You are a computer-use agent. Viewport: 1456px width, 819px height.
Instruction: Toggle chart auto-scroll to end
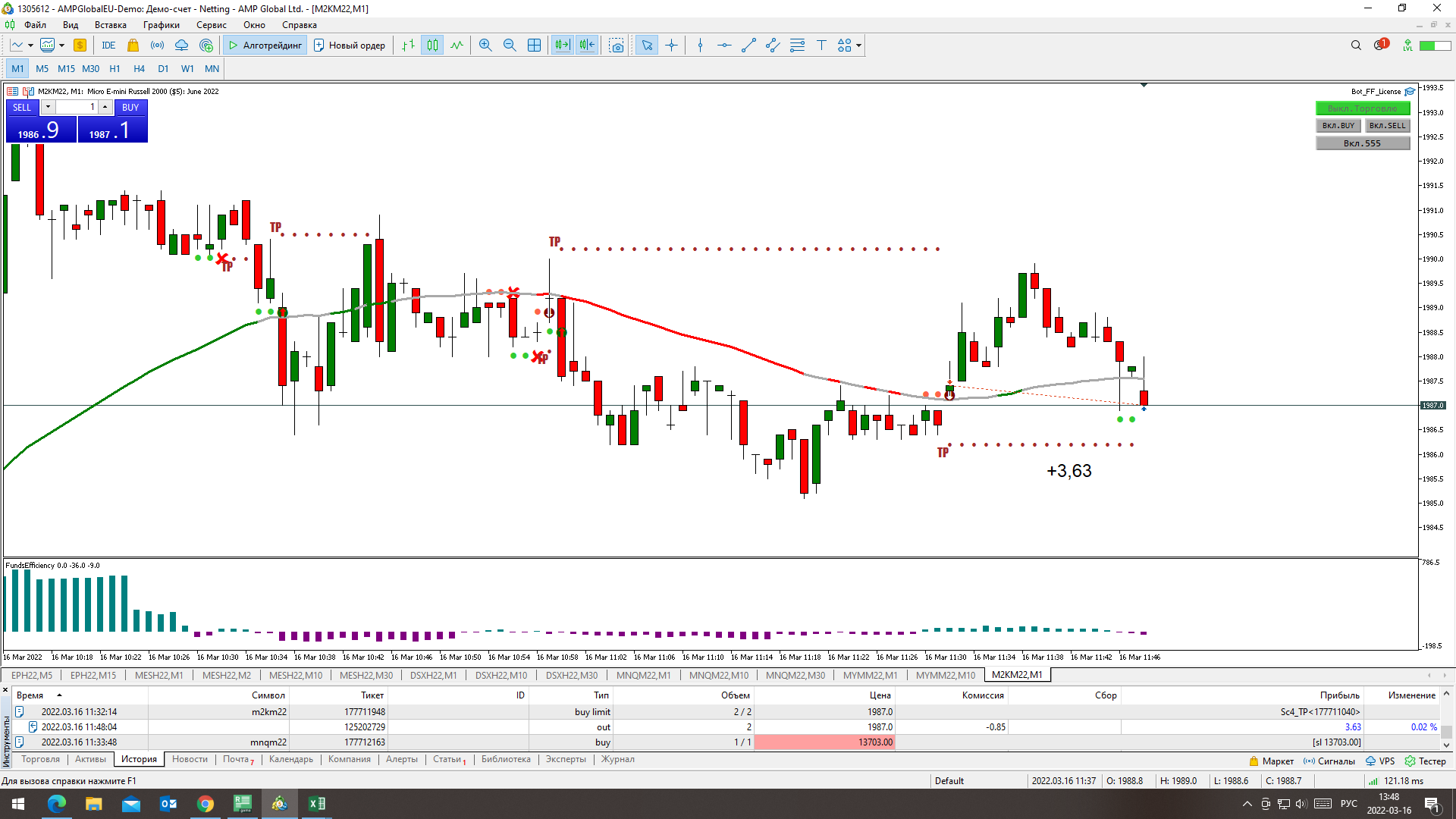(x=562, y=45)
